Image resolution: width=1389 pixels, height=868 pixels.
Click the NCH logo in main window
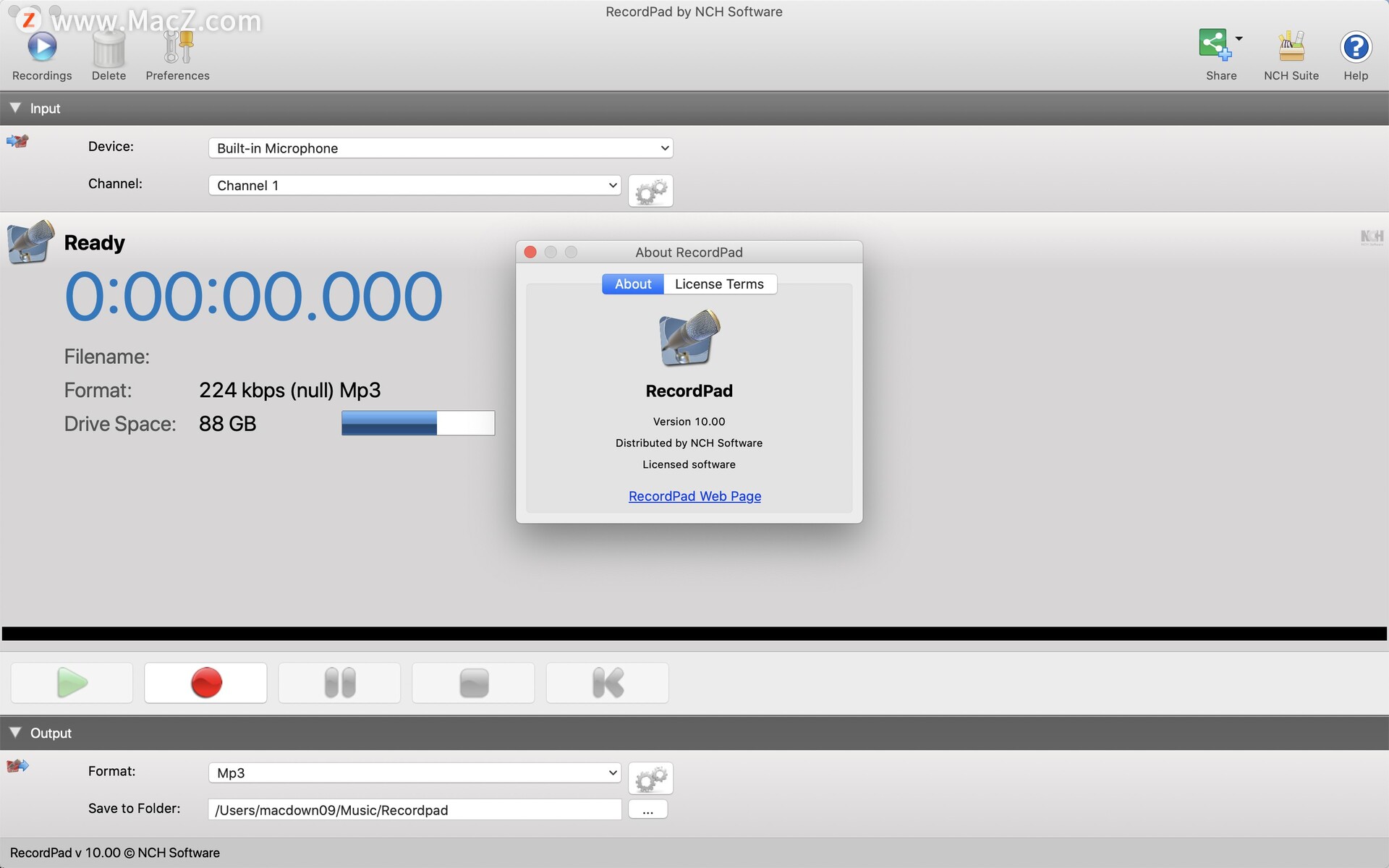point(1372,237)
